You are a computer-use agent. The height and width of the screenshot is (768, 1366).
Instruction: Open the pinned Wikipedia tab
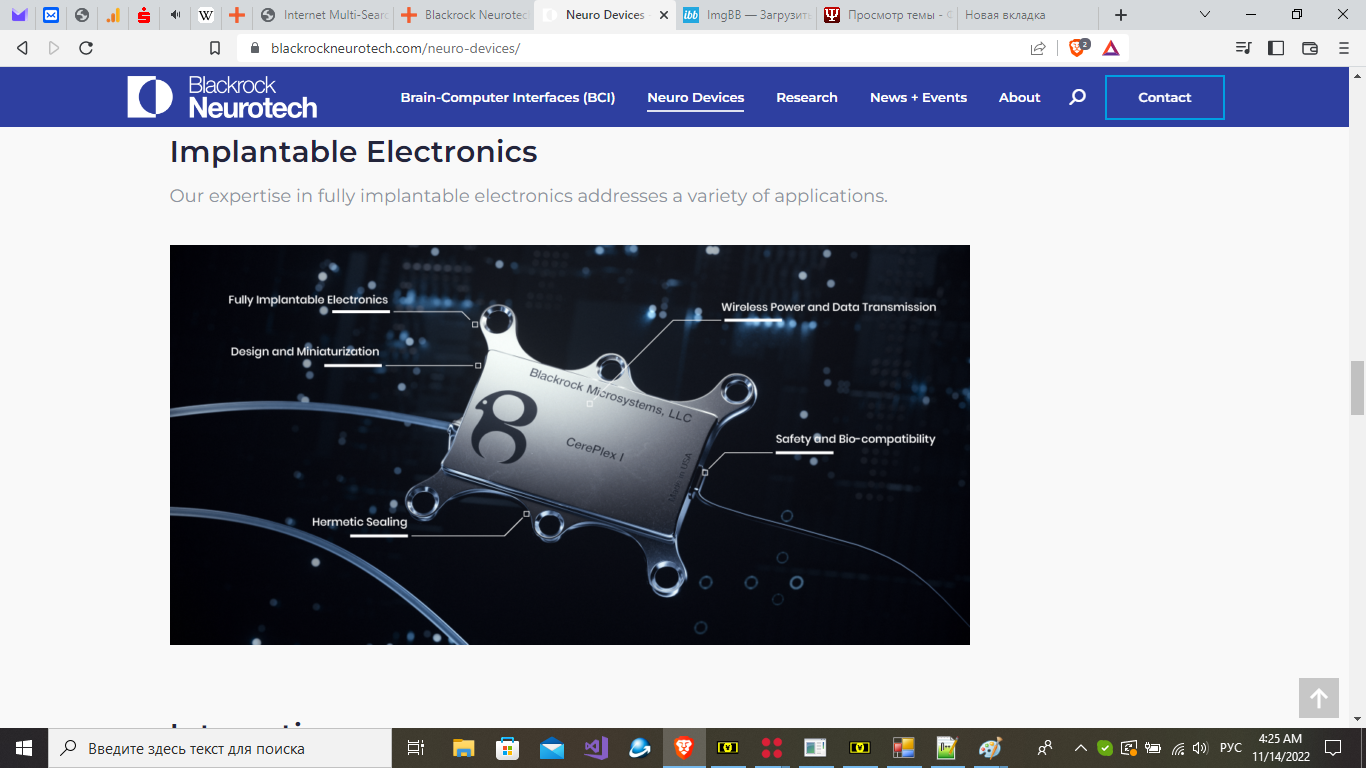click(206, 15)
